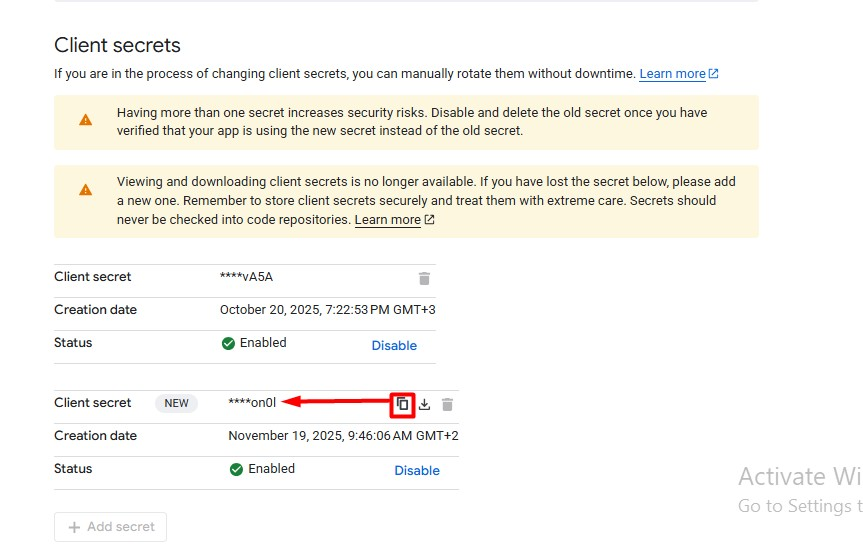Open Learn more link in the secure storage warning
This screenshot has height=548, width=863.
(x=387, y=220)
